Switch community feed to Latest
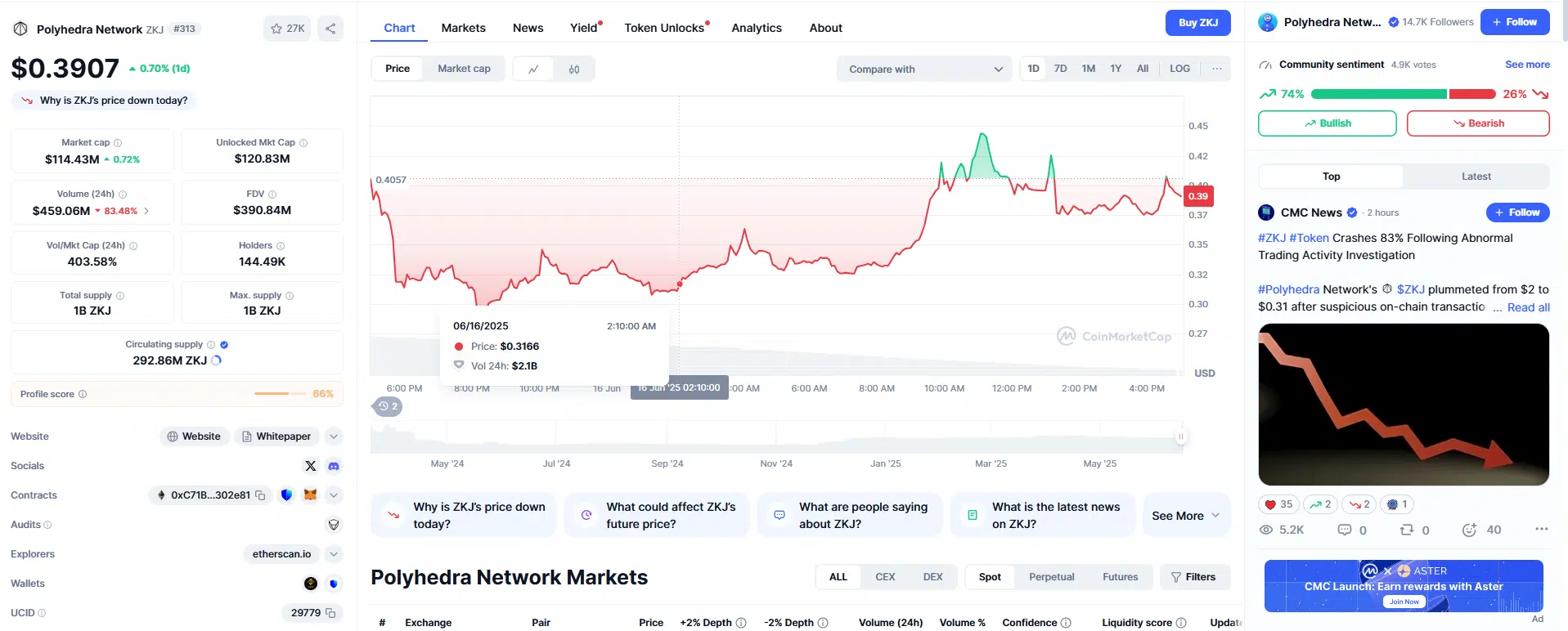The image size is (1568, 631). pos(1476,177)
